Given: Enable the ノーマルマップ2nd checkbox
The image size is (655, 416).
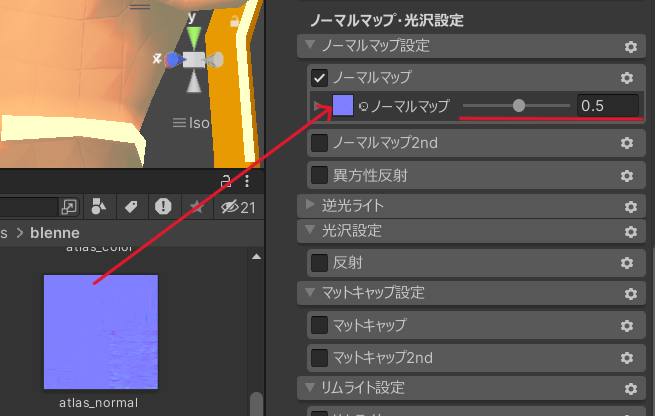Looking at the screenshot, I should coord(320,143).
